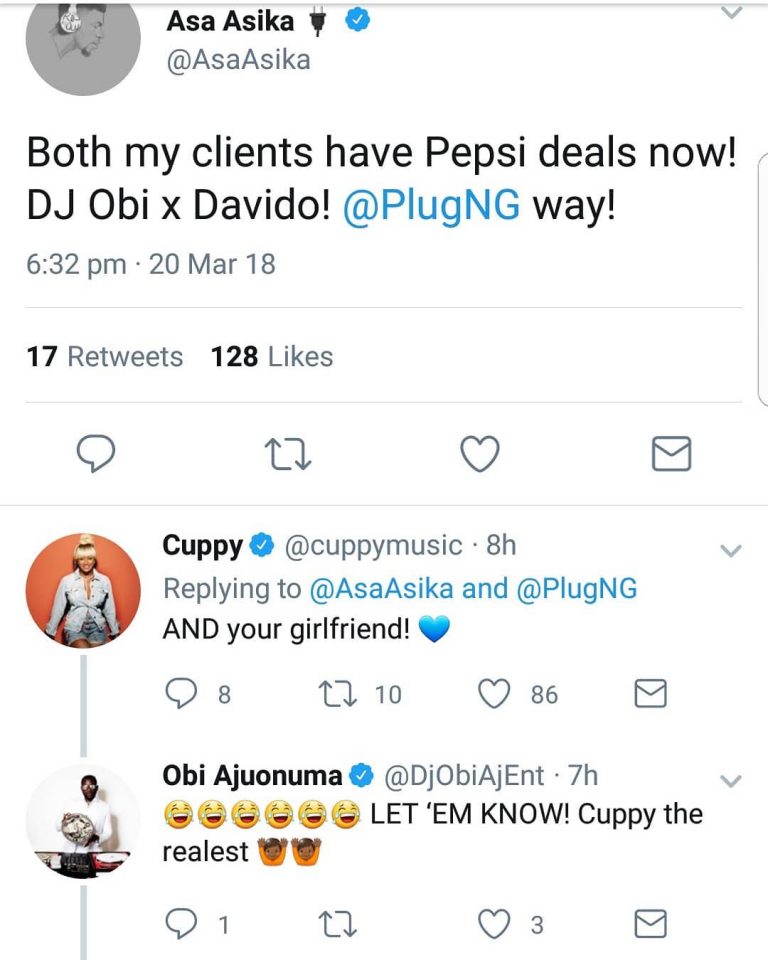This screenshot has width=768, height=960.
Task: Retweet the Pepsi deals tweet
Action: tap(288, 455)
